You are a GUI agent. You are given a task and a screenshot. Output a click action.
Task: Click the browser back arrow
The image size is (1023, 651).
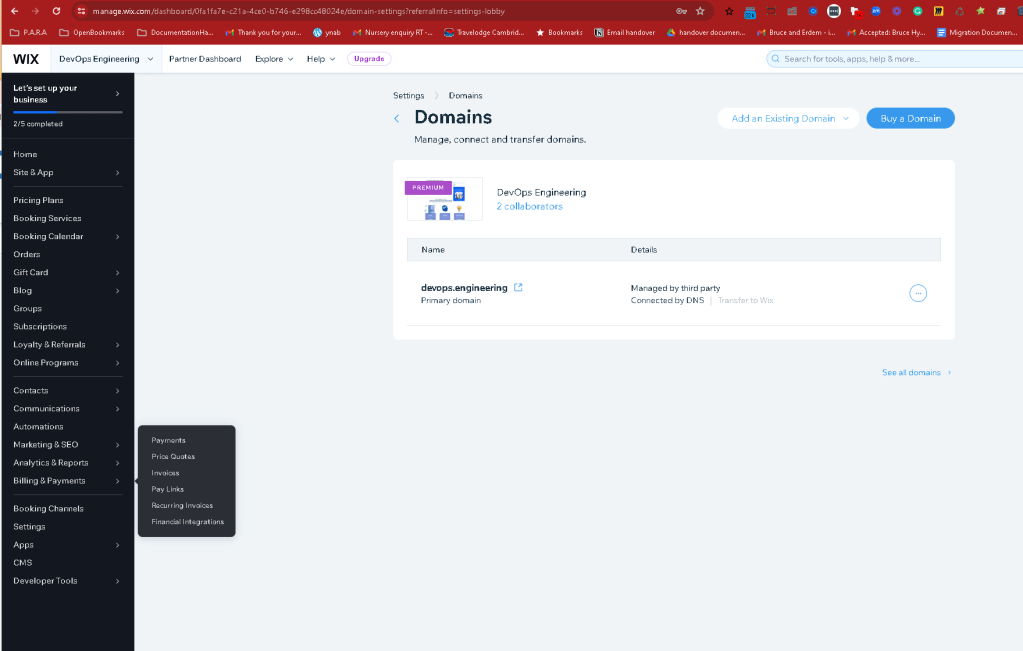[14, 11]
